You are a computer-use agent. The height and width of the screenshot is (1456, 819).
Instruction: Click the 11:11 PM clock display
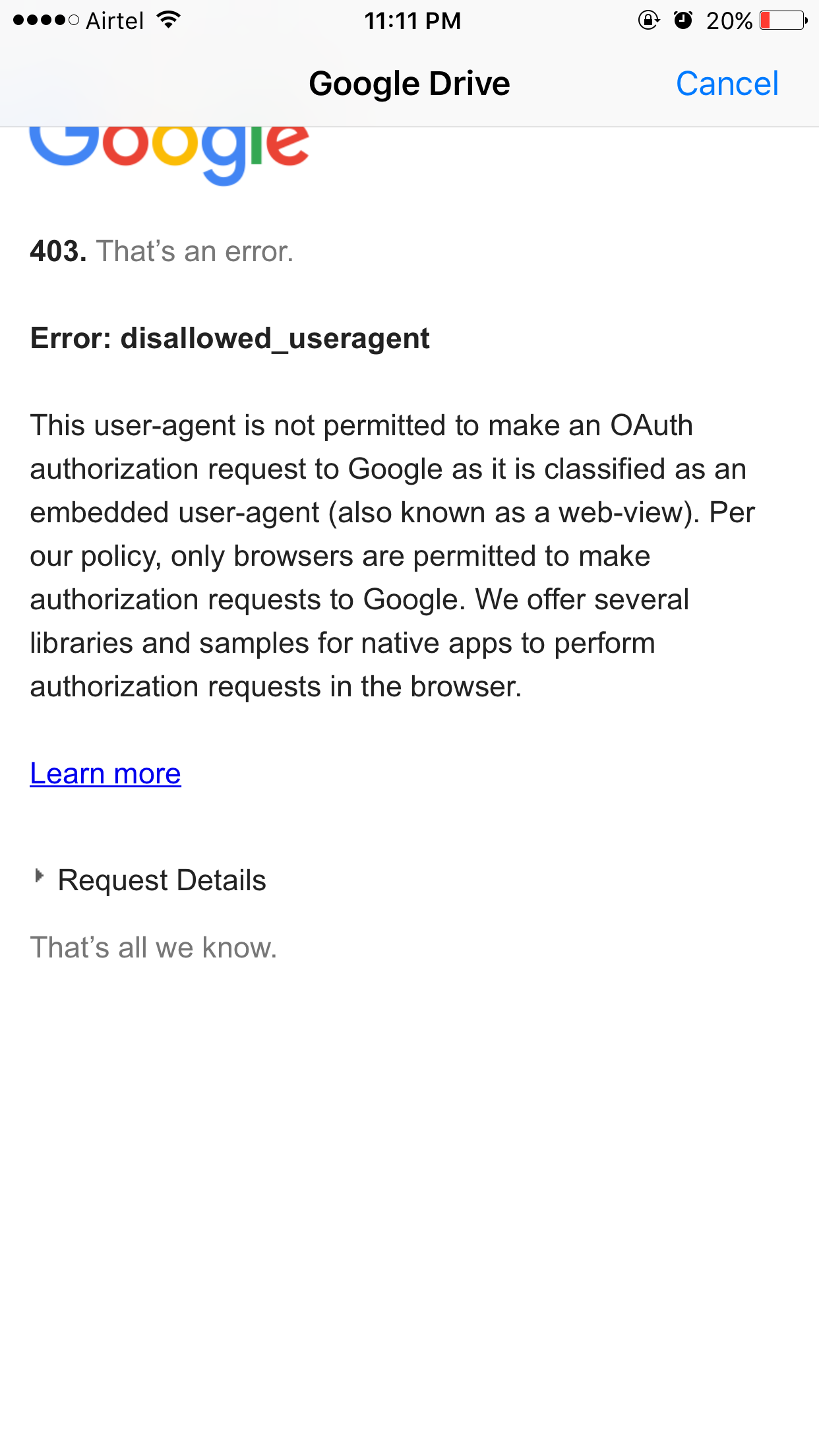pos(414,20)
